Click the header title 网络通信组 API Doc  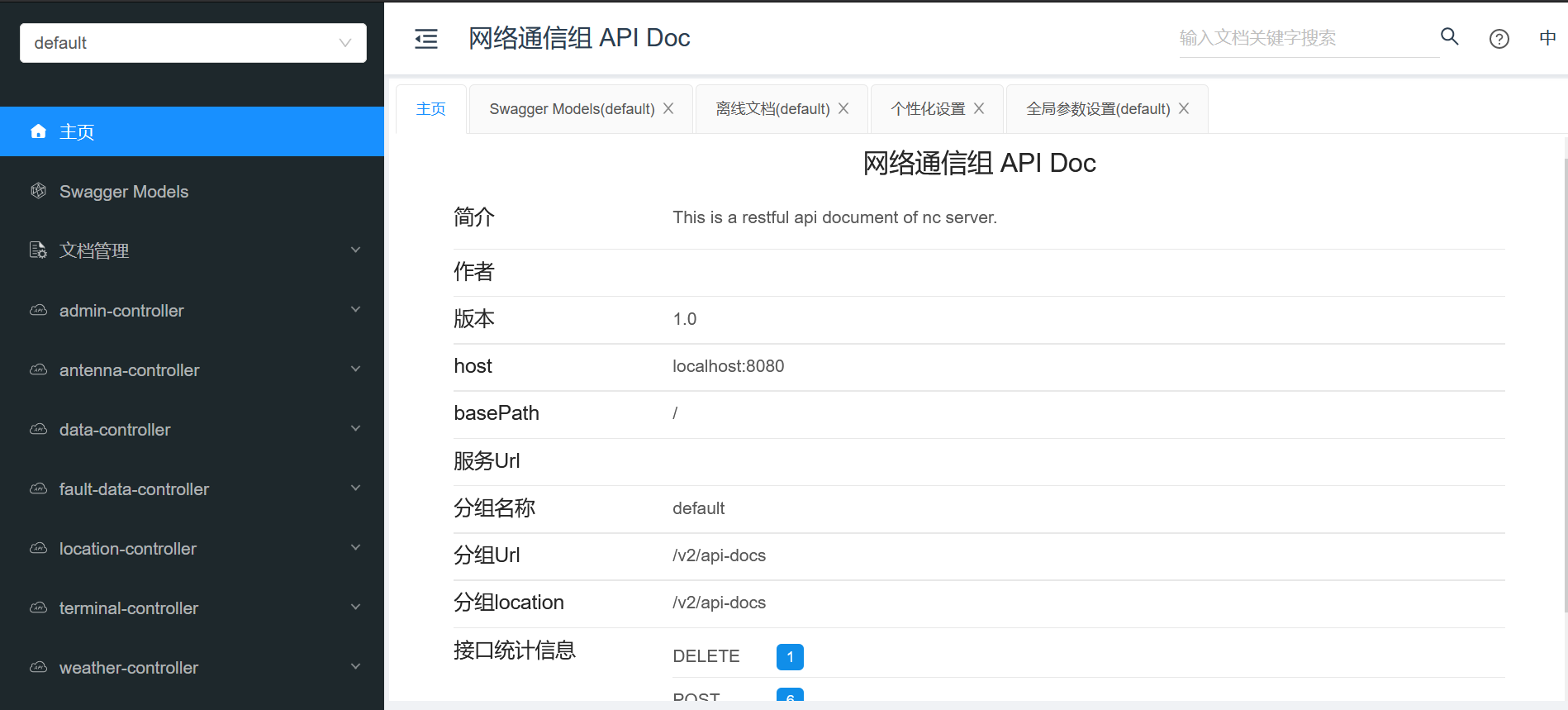tap(579, 38)
